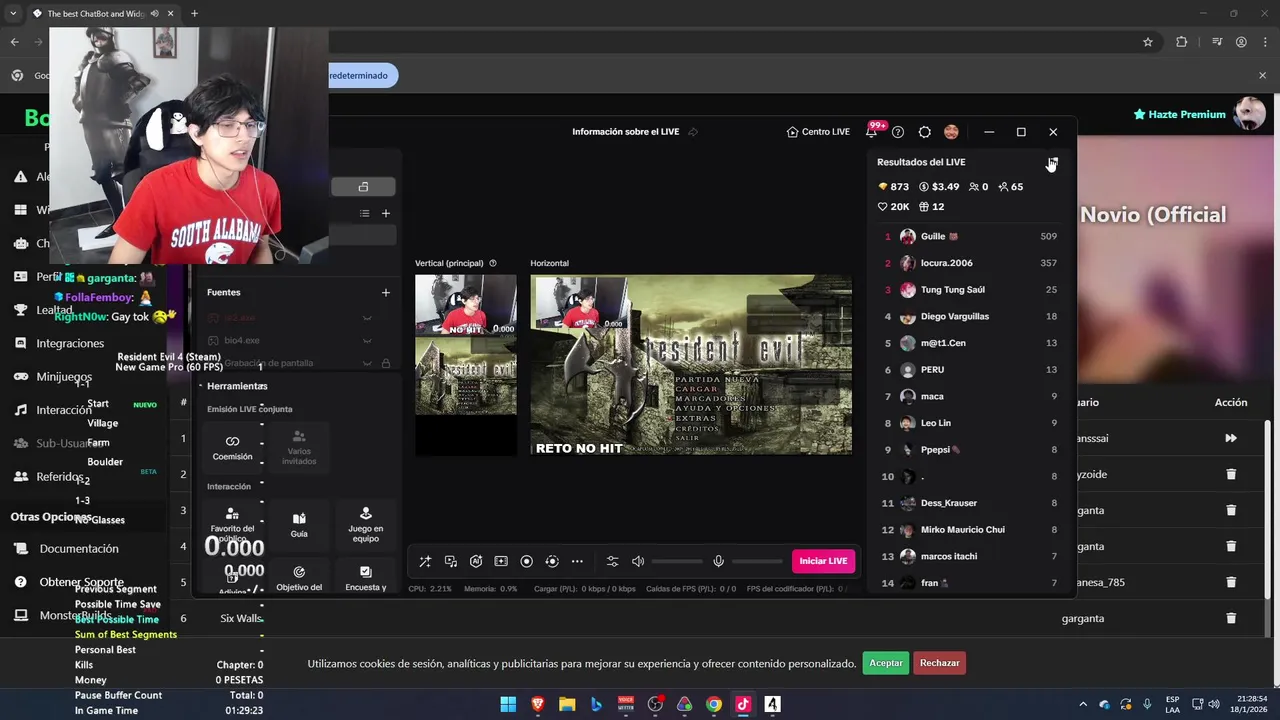The height and width of the screenshot is (720, 1280).
Task: Open the profile avatar in LIVE Studio
Action: [951, 132]
